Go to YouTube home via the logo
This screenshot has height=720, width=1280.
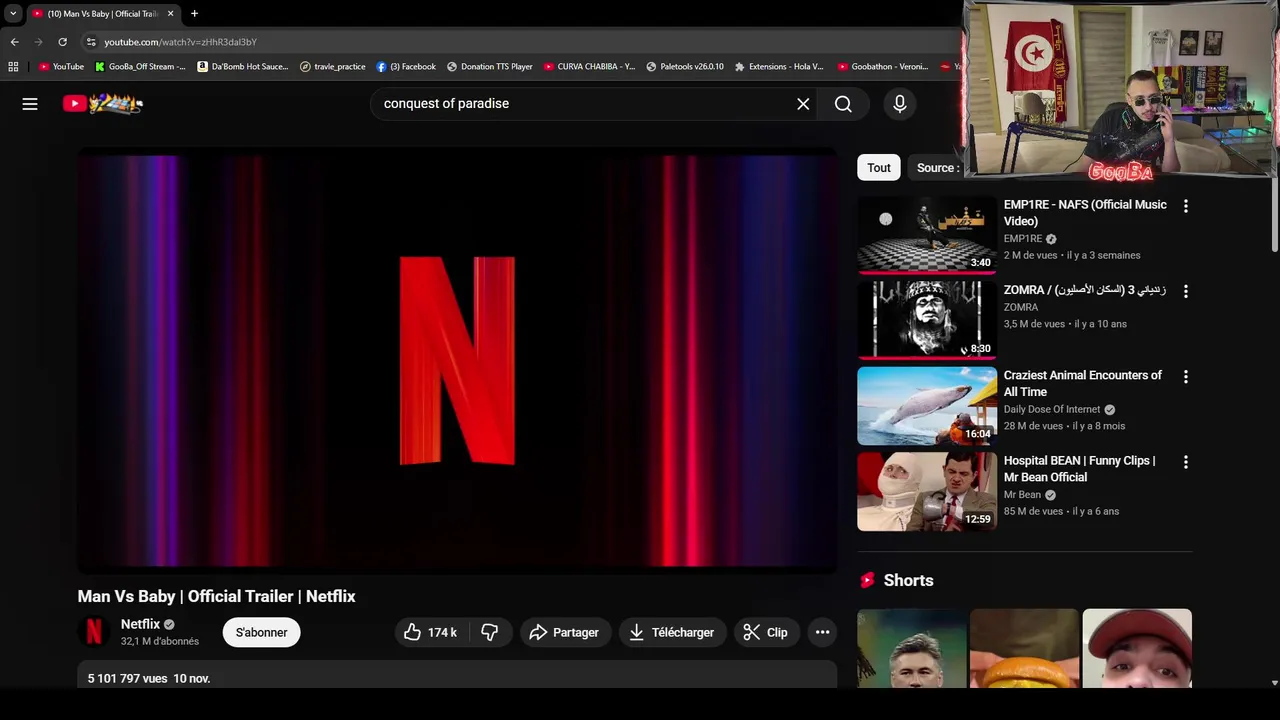103,103
